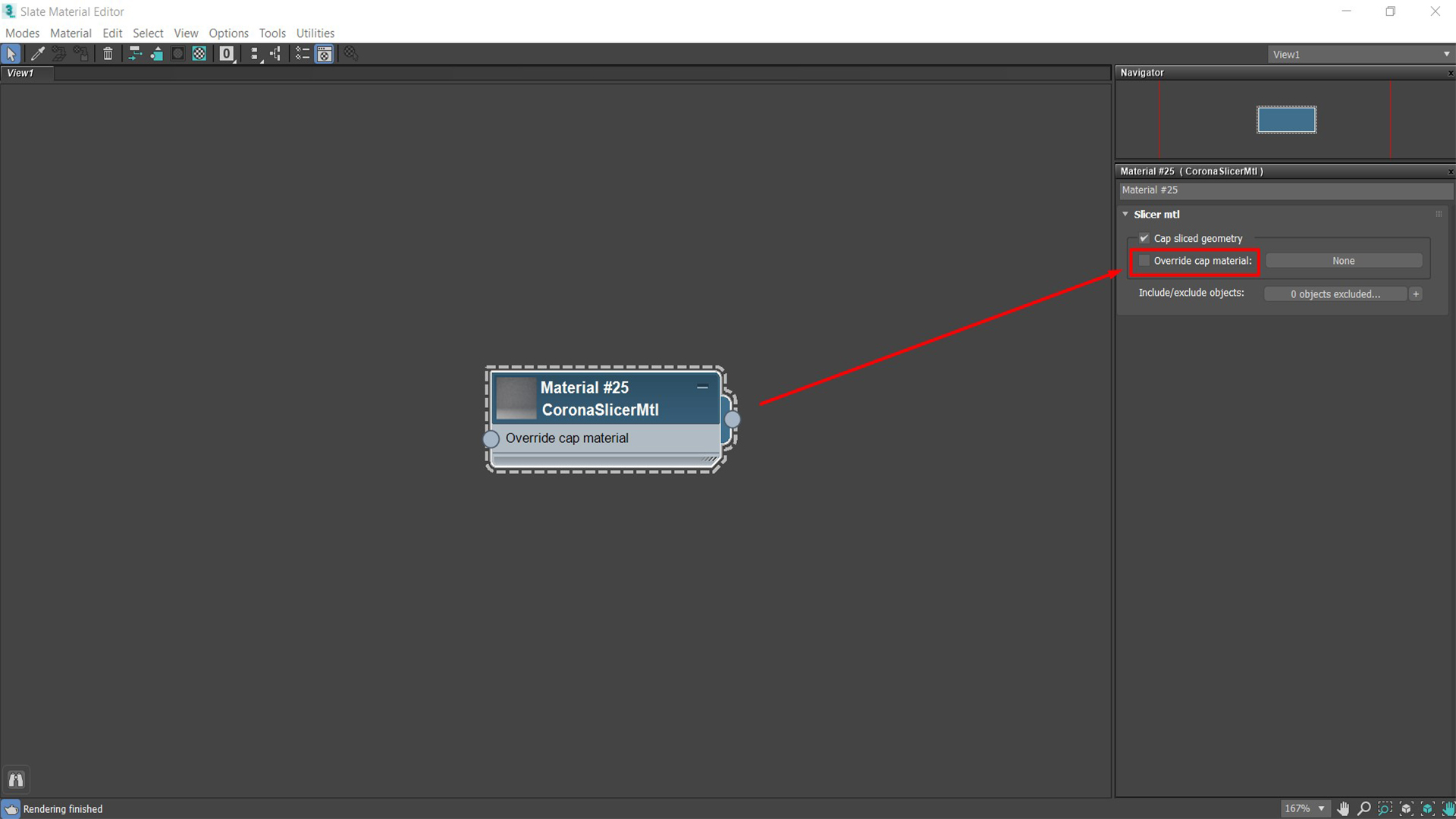This screenshot has height=819, width=1456.
Task: Select the eyedropper pick material tool
Action: [x=36, y=54]
